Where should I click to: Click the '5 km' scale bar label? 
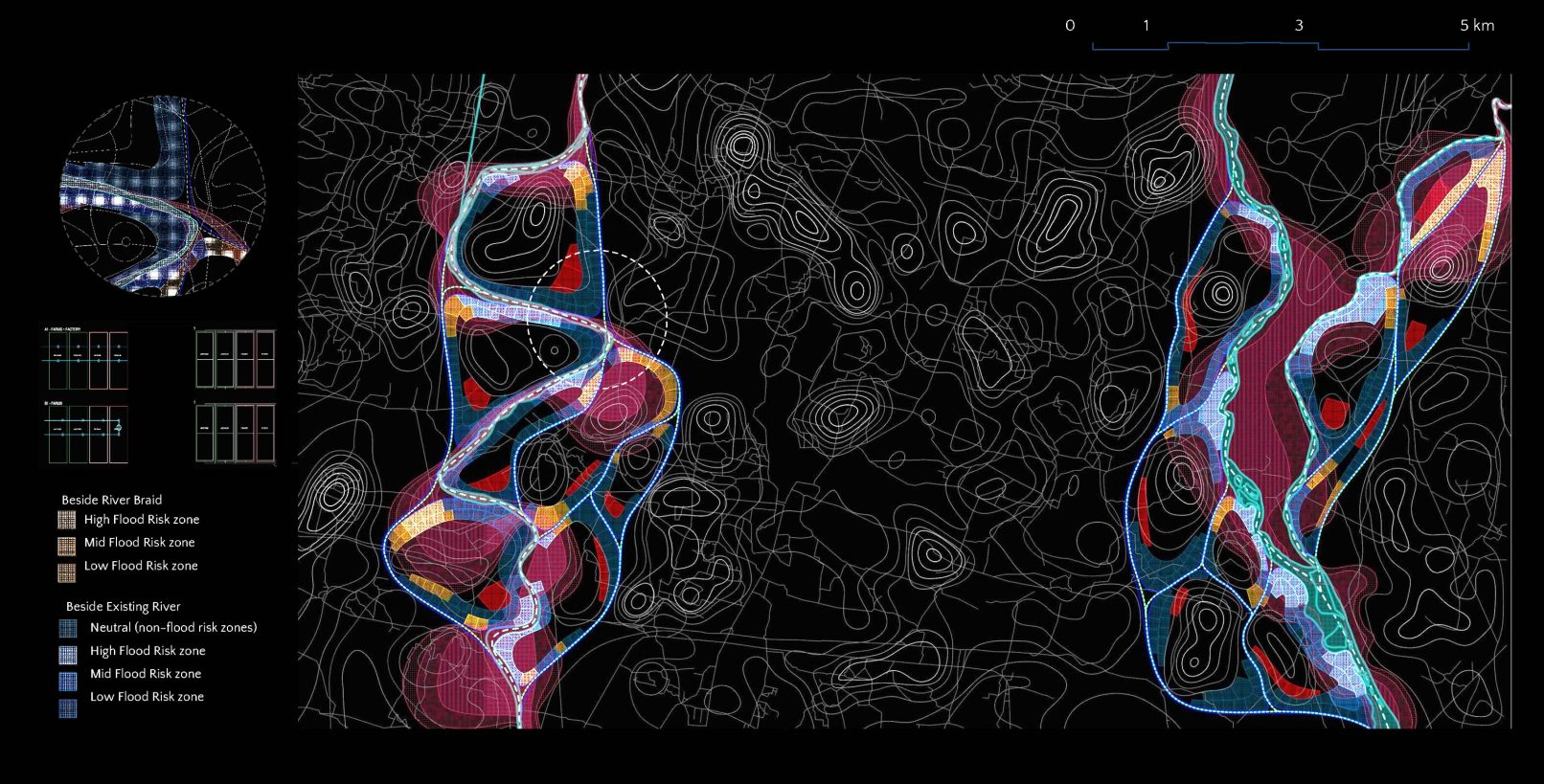(1476, 26)
